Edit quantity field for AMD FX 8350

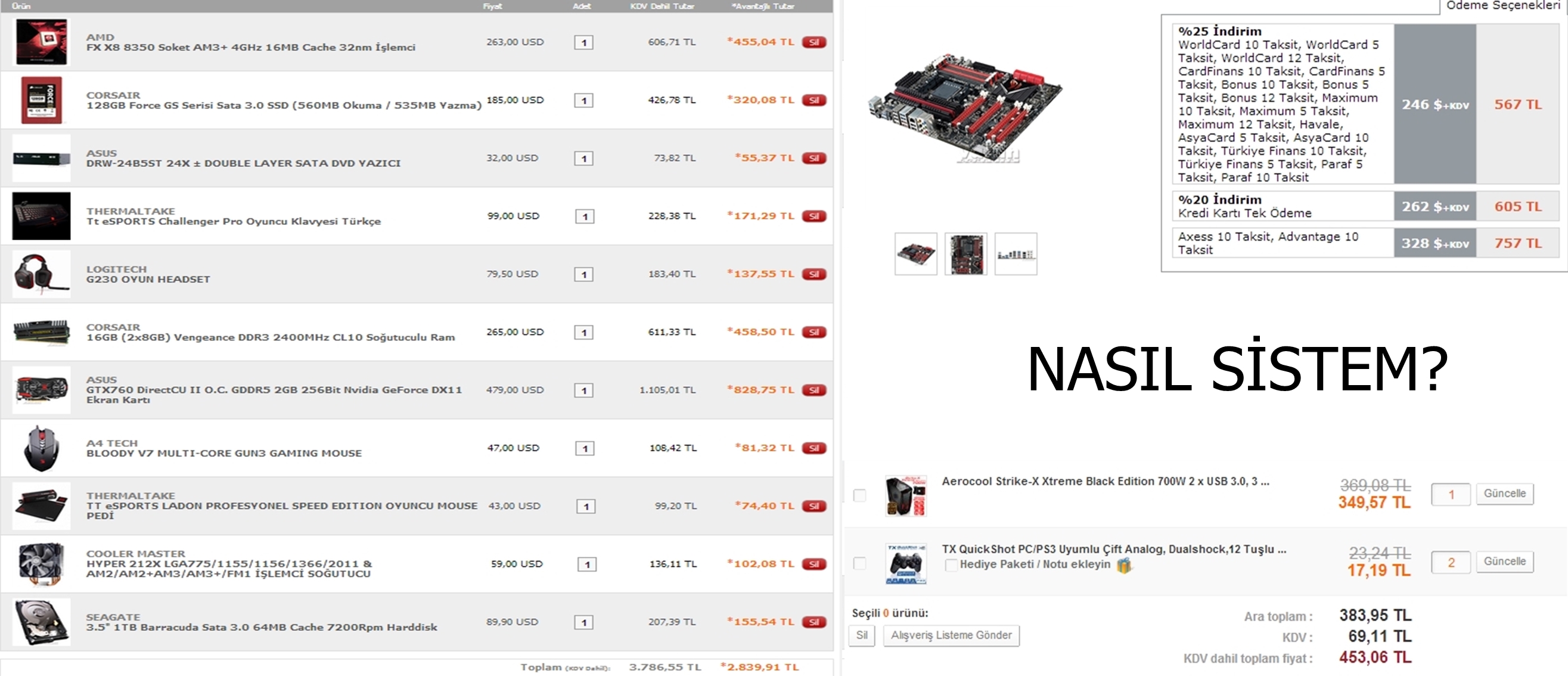coord(583,42)
